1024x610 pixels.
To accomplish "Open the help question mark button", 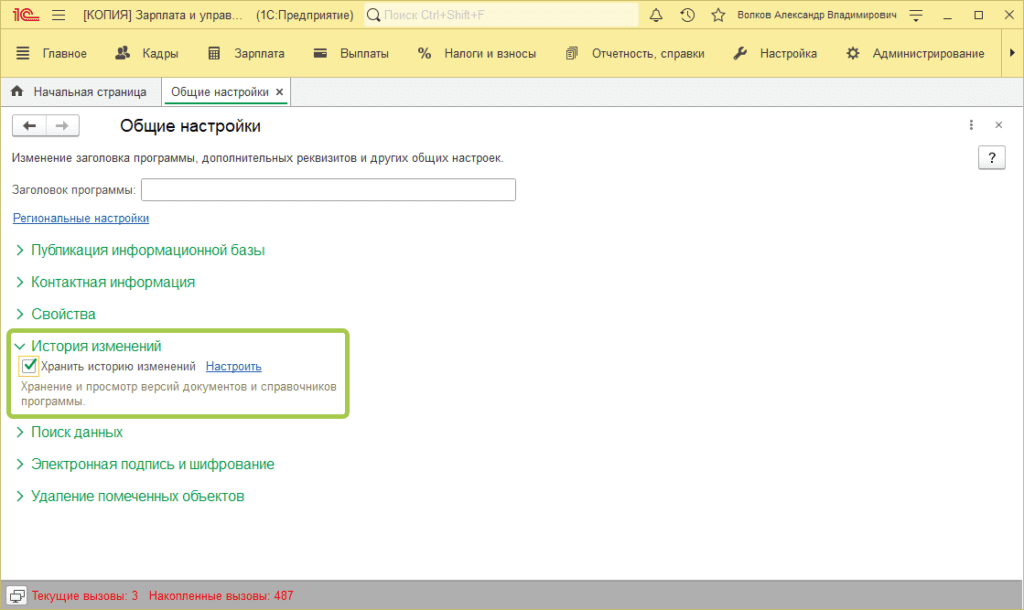I will coord(991,158).
